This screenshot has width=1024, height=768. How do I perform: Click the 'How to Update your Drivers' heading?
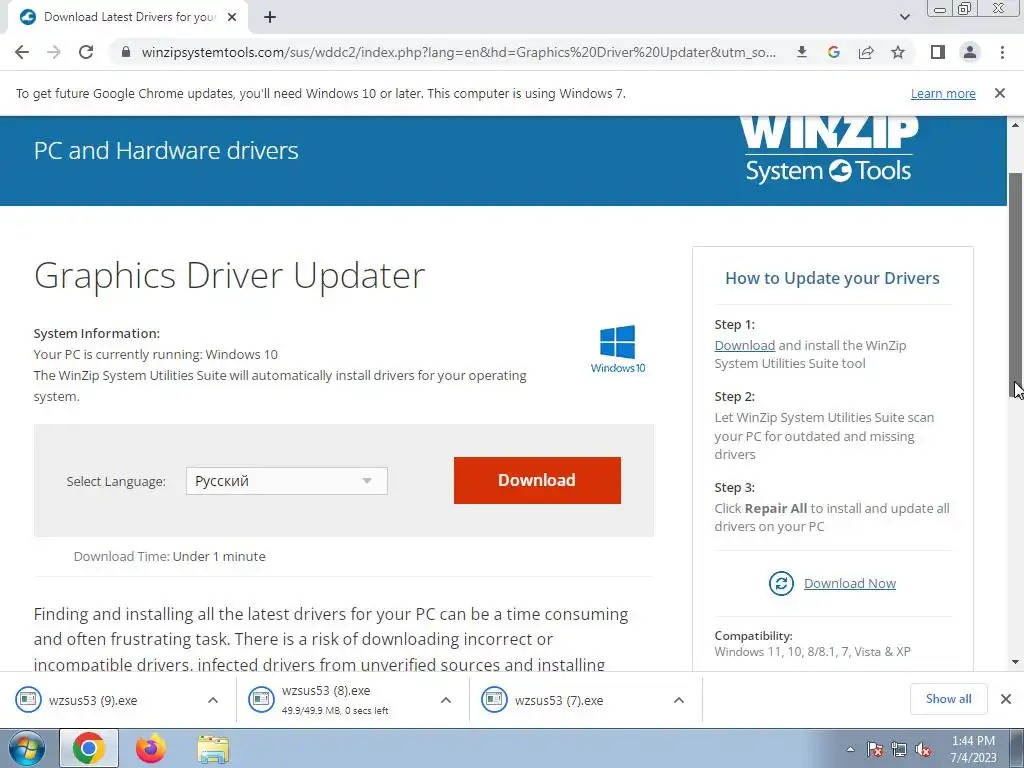click(832, 278)
